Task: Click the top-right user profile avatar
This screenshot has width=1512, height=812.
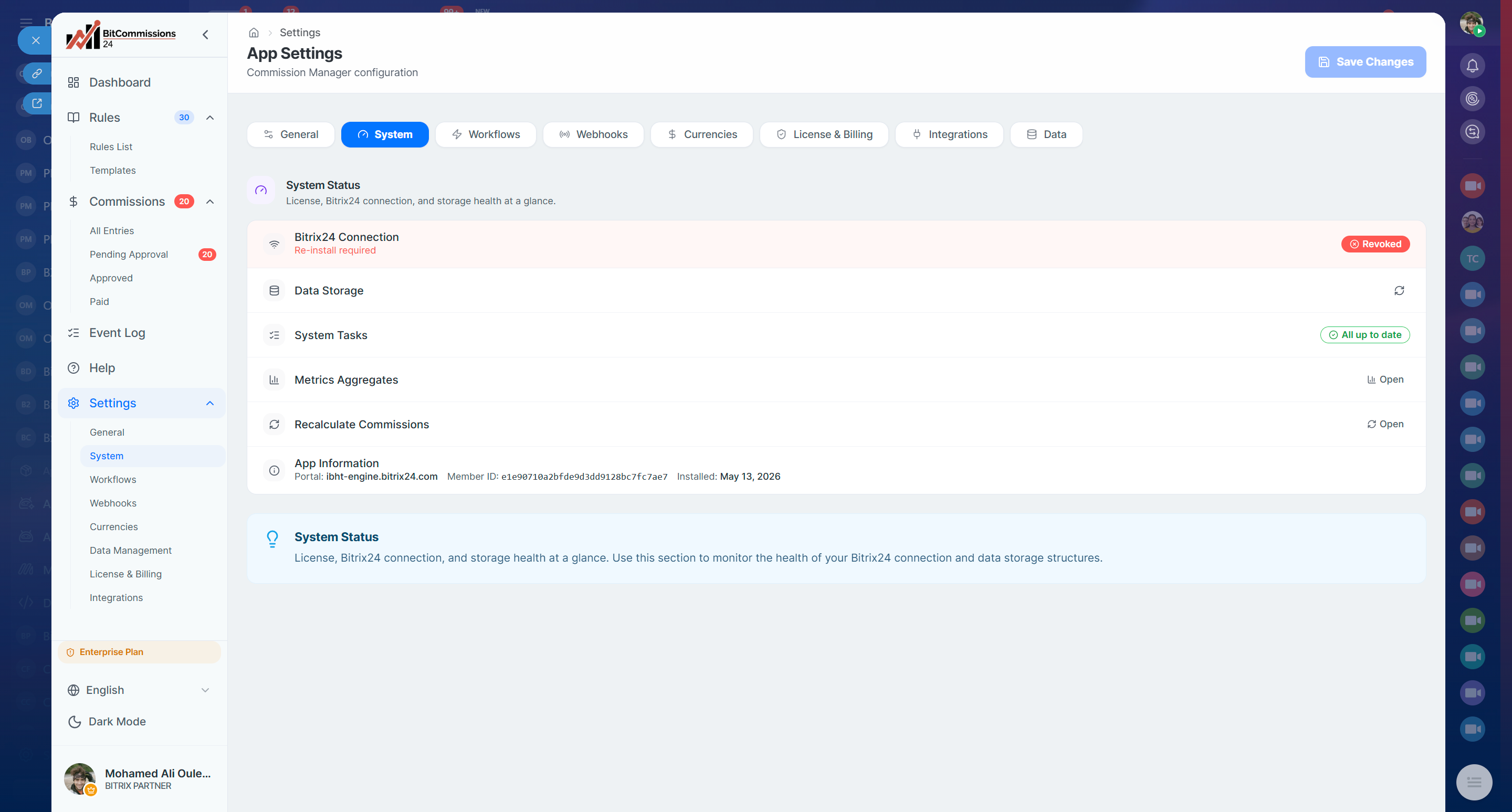Action: pyautogui.click(x=1472, y=23)
